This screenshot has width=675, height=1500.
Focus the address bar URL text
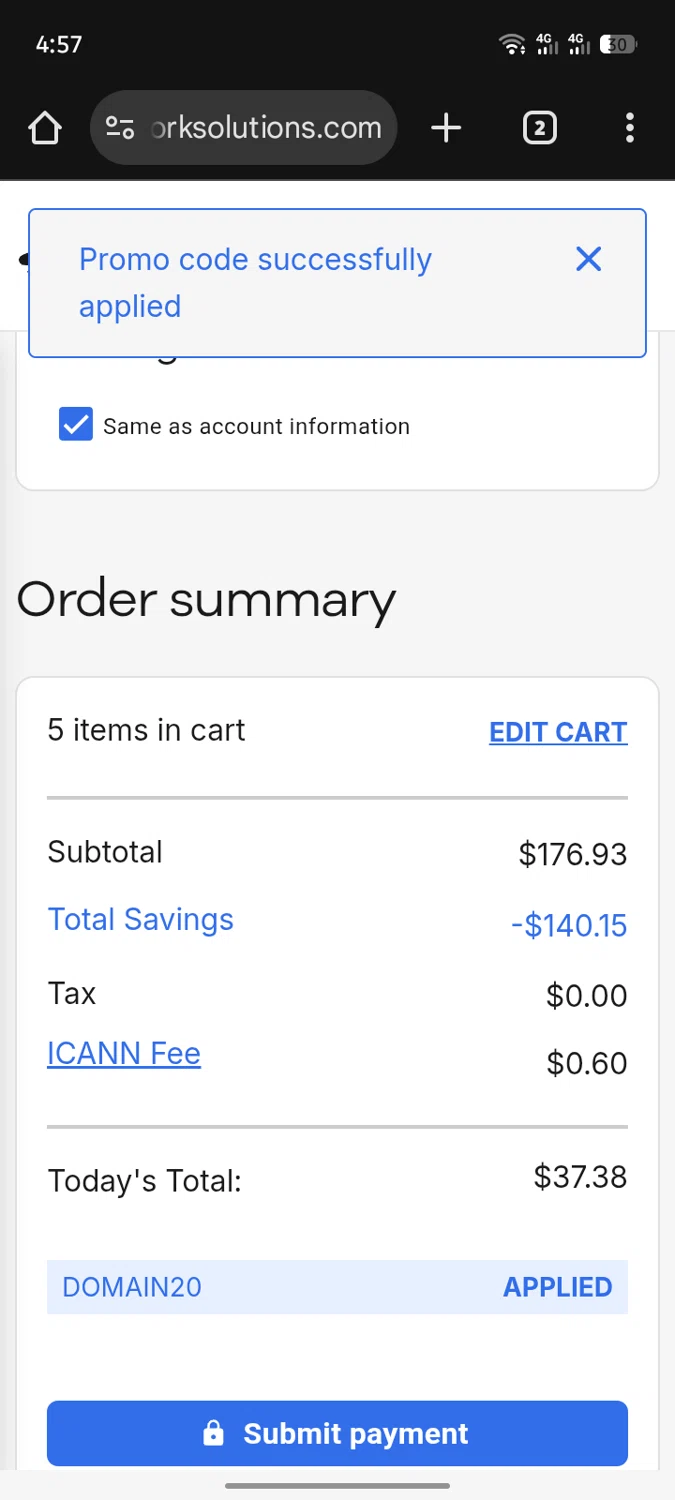(266, 128)
